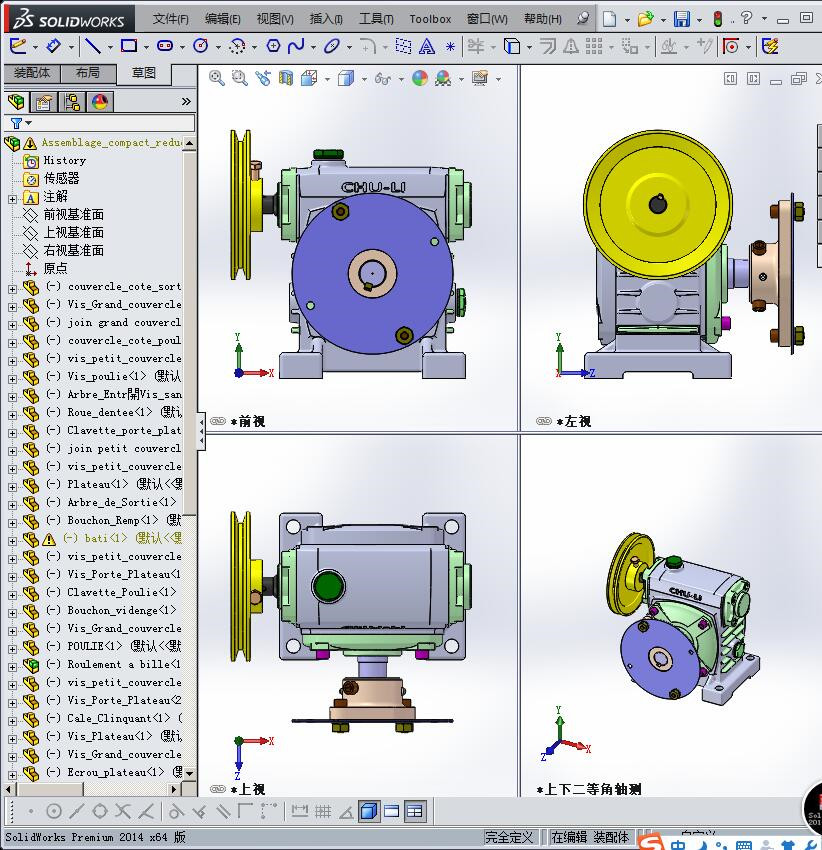Select the 前视基准面 plane

point(73,215)
